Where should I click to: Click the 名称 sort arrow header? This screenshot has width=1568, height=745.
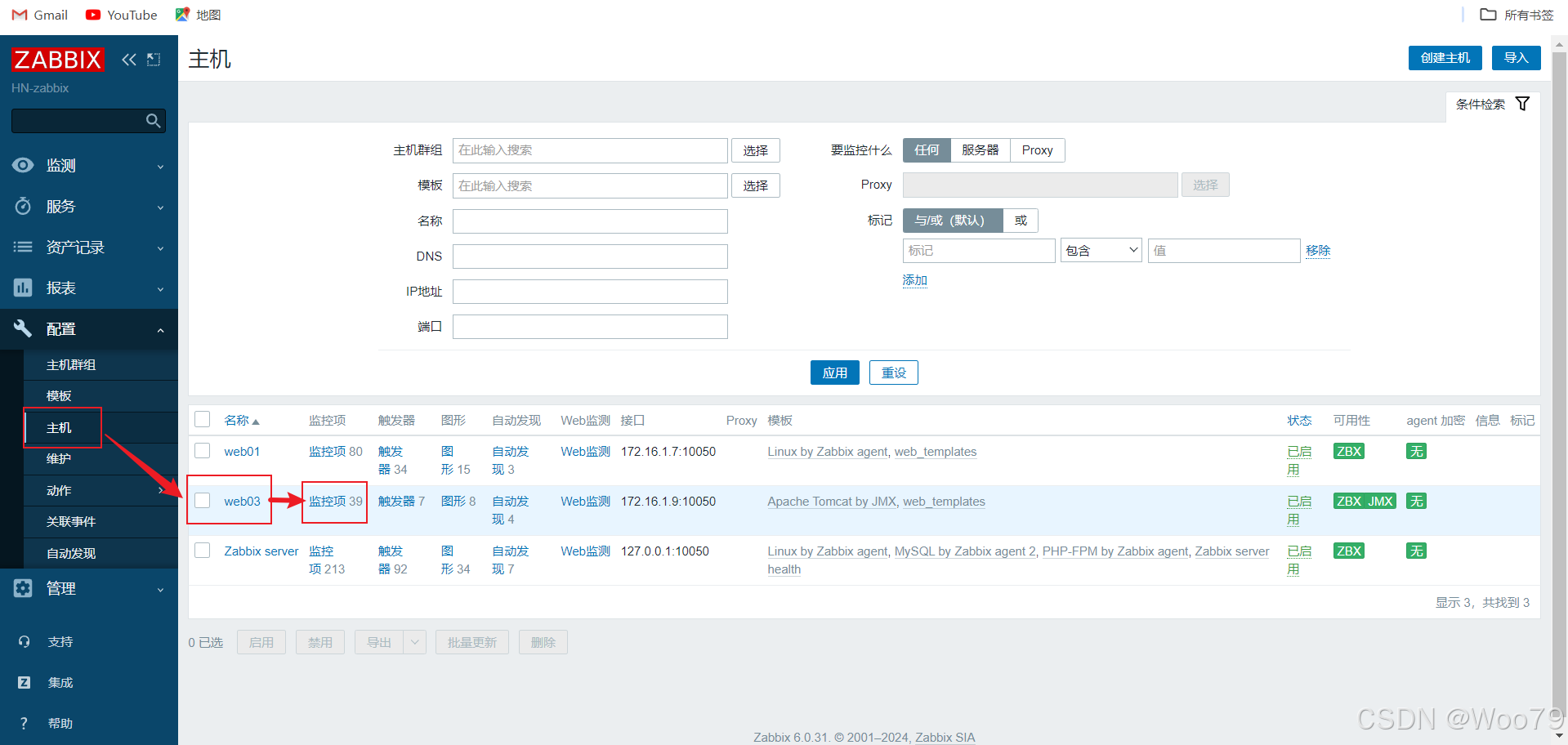242,421
